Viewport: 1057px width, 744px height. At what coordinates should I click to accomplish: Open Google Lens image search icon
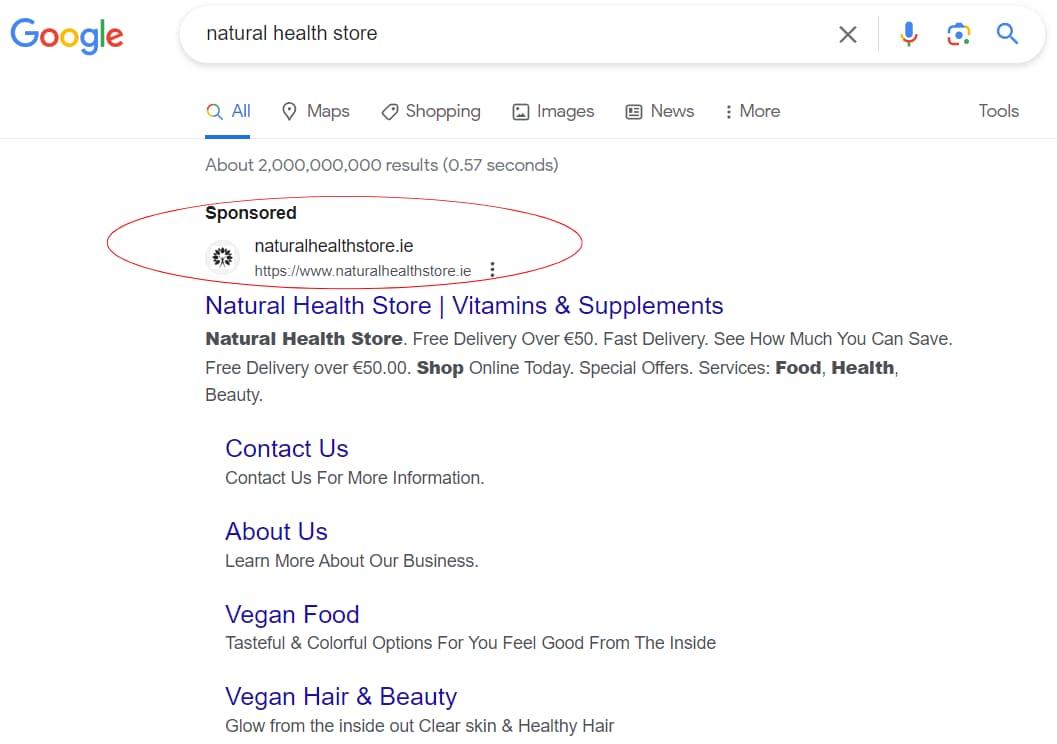[x=958, y=34]
